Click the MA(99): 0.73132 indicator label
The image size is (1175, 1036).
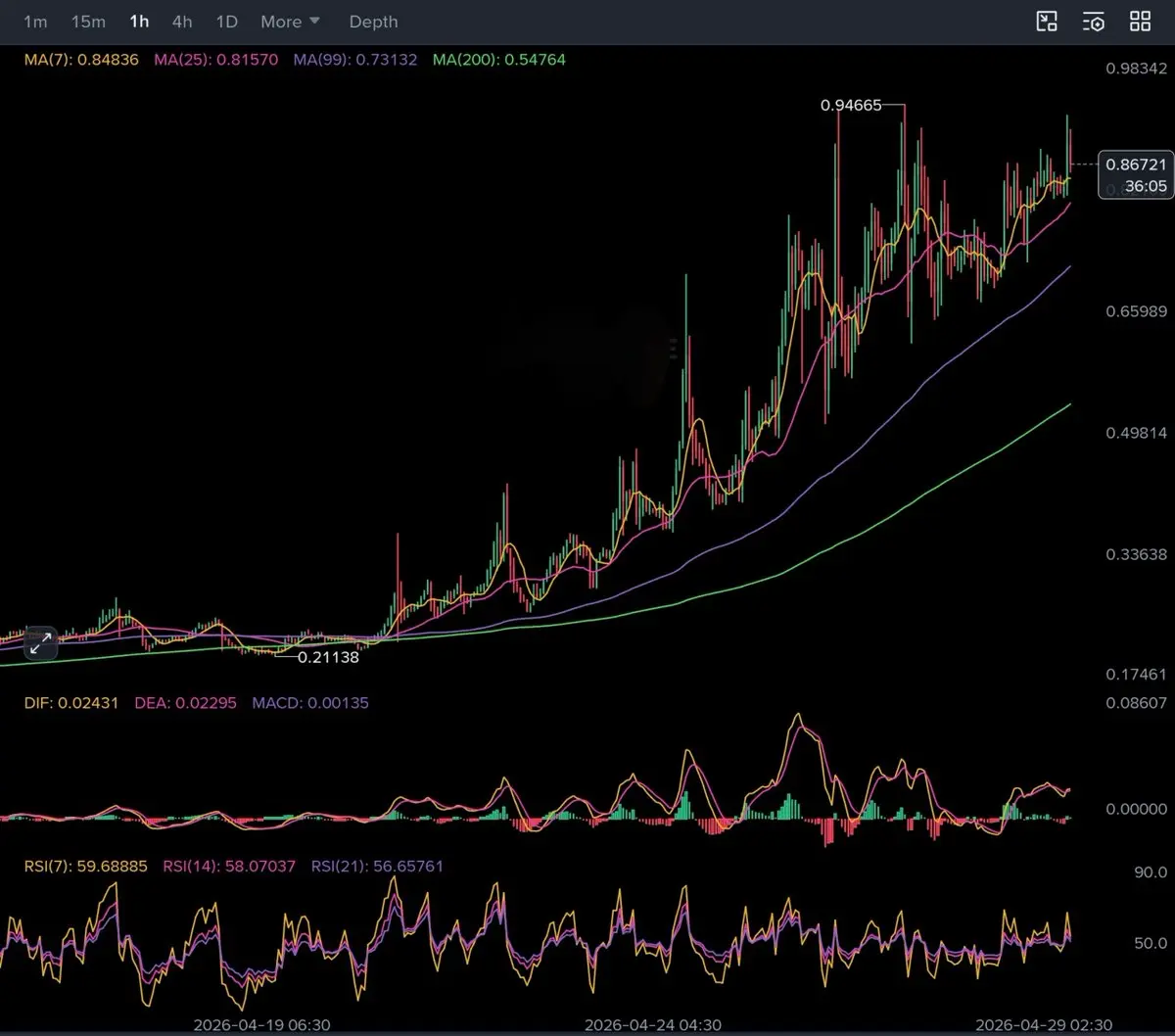[x=356, y=60]
